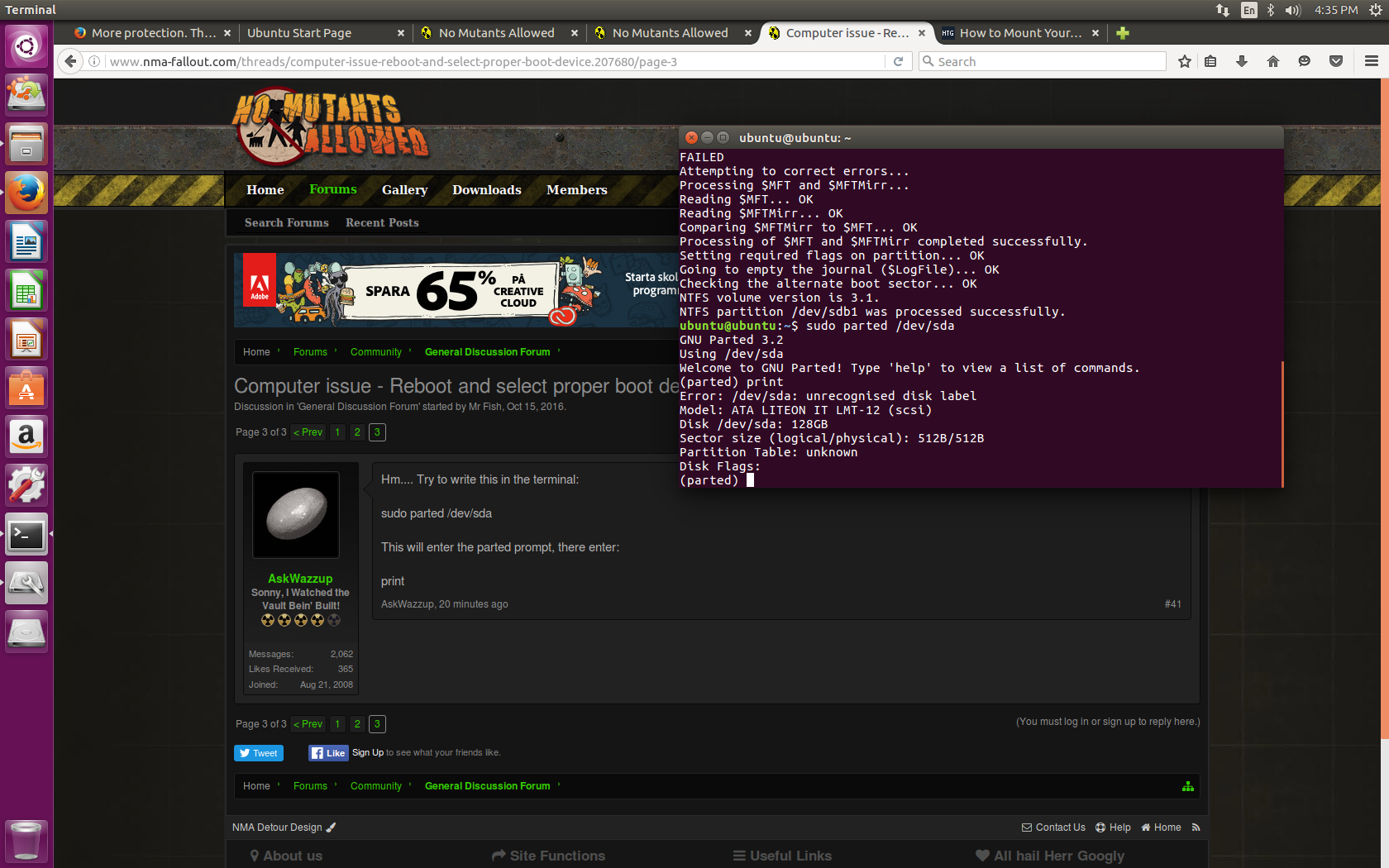Open LibreOffice Impress in the launcher
The height and width of the screenshot is (868, 1389).
point(26,339)
